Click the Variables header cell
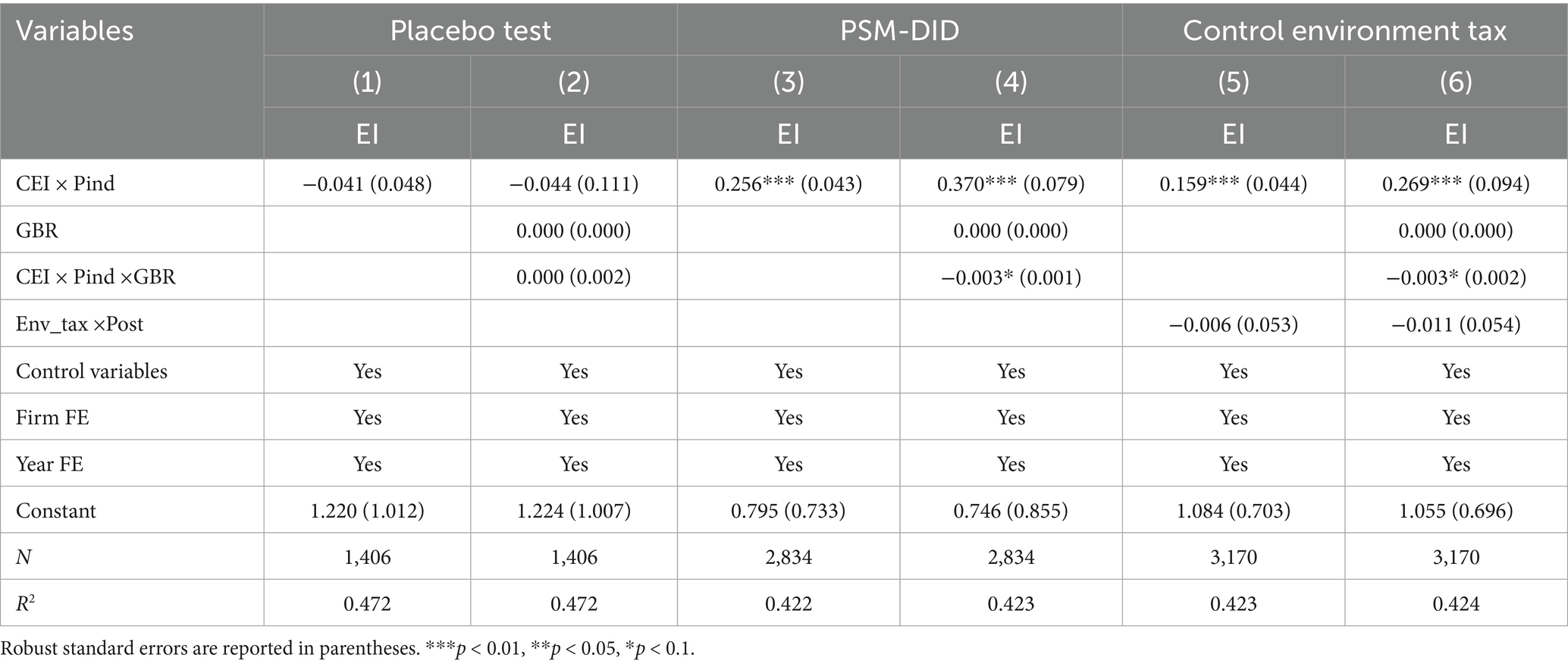 pyautogui.click(x=74, y=31)
